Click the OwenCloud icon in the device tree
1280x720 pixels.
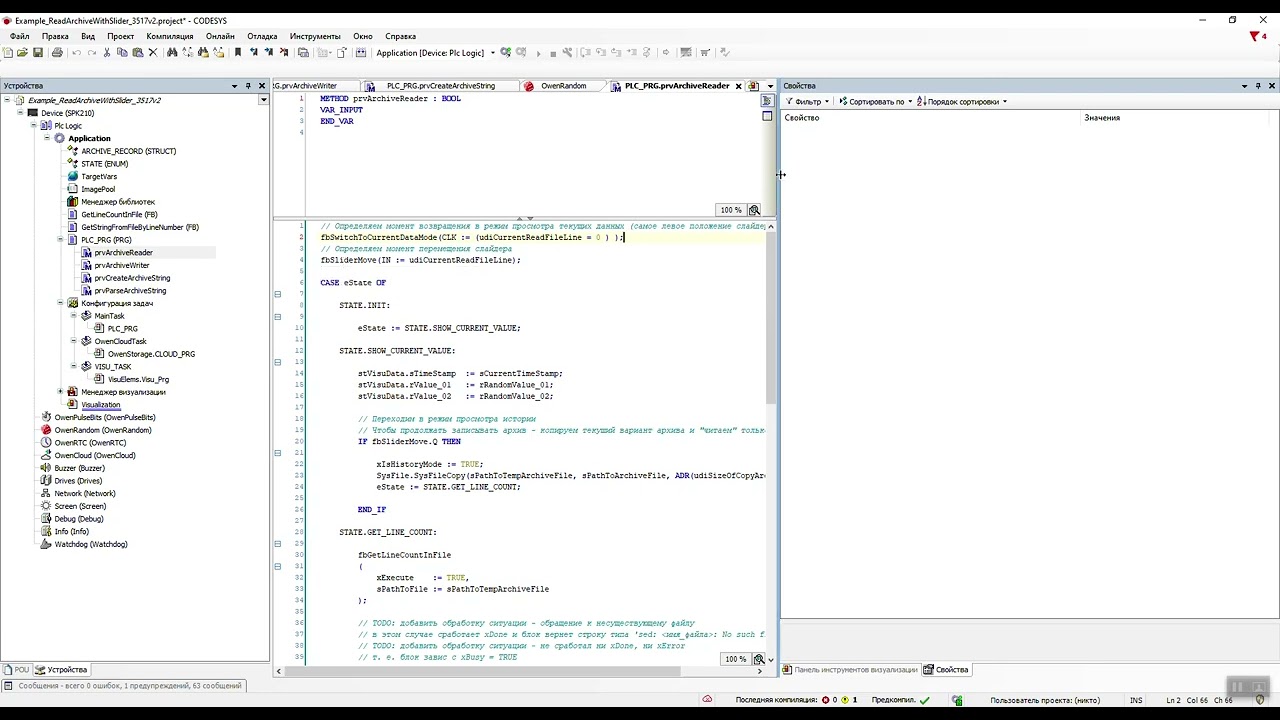(x=46, y=455)
